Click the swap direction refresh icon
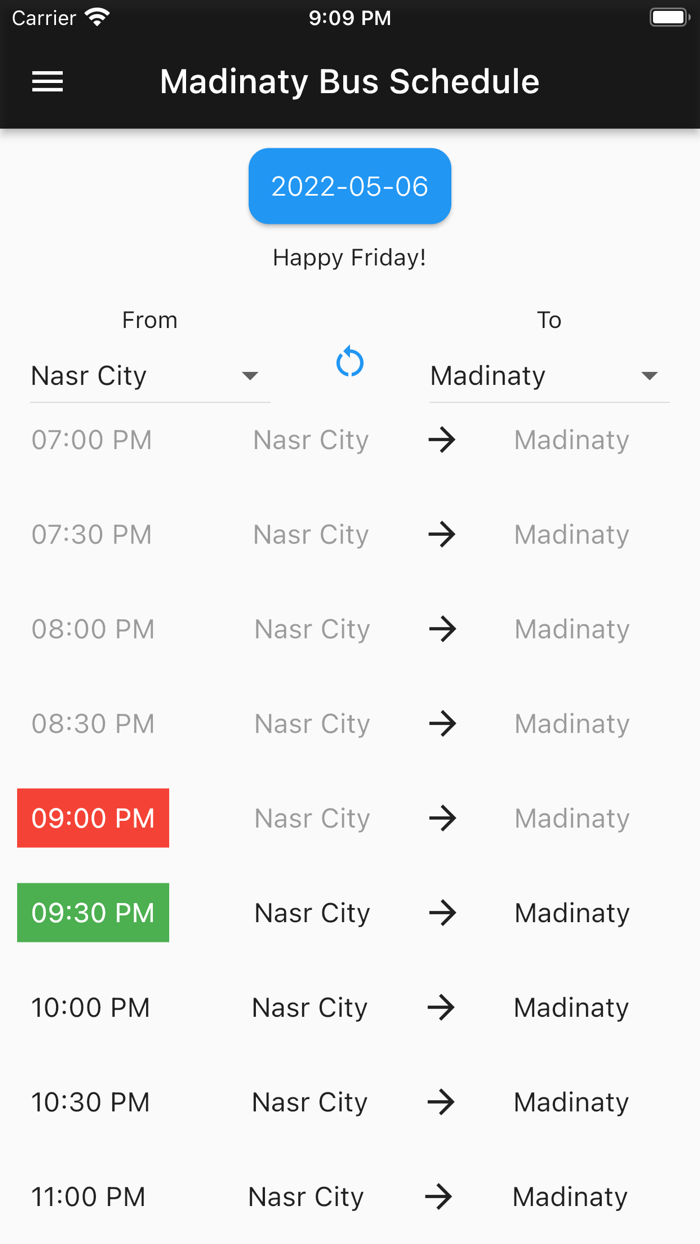The width and height of the screenshot is (700, 1244). (349, 362)
